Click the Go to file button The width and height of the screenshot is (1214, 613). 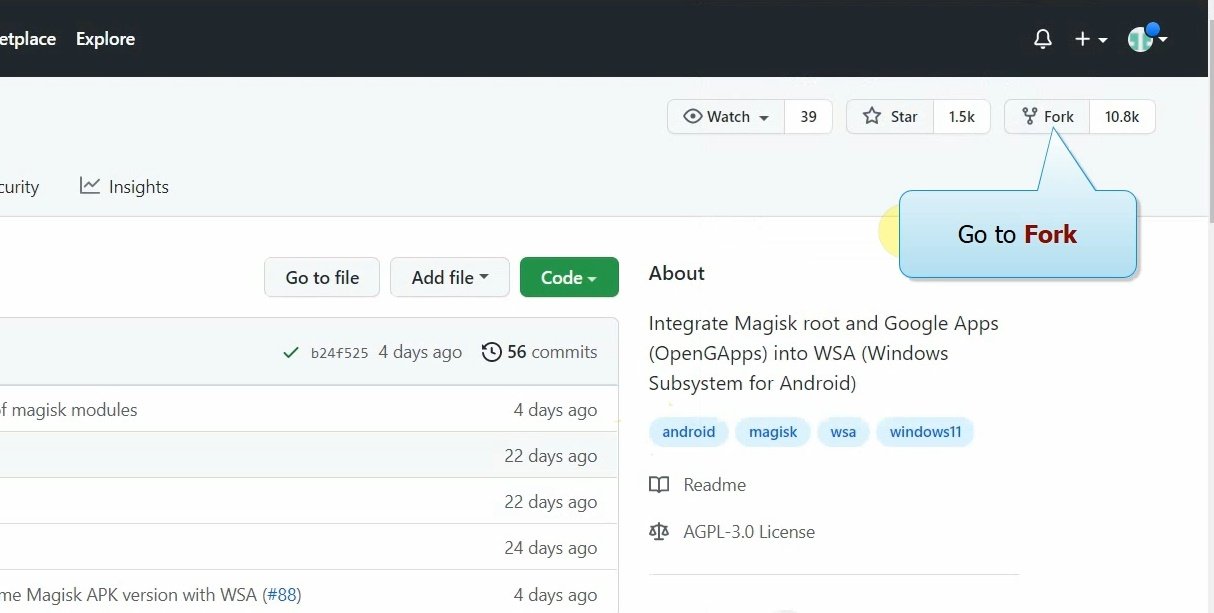point(322,277)
